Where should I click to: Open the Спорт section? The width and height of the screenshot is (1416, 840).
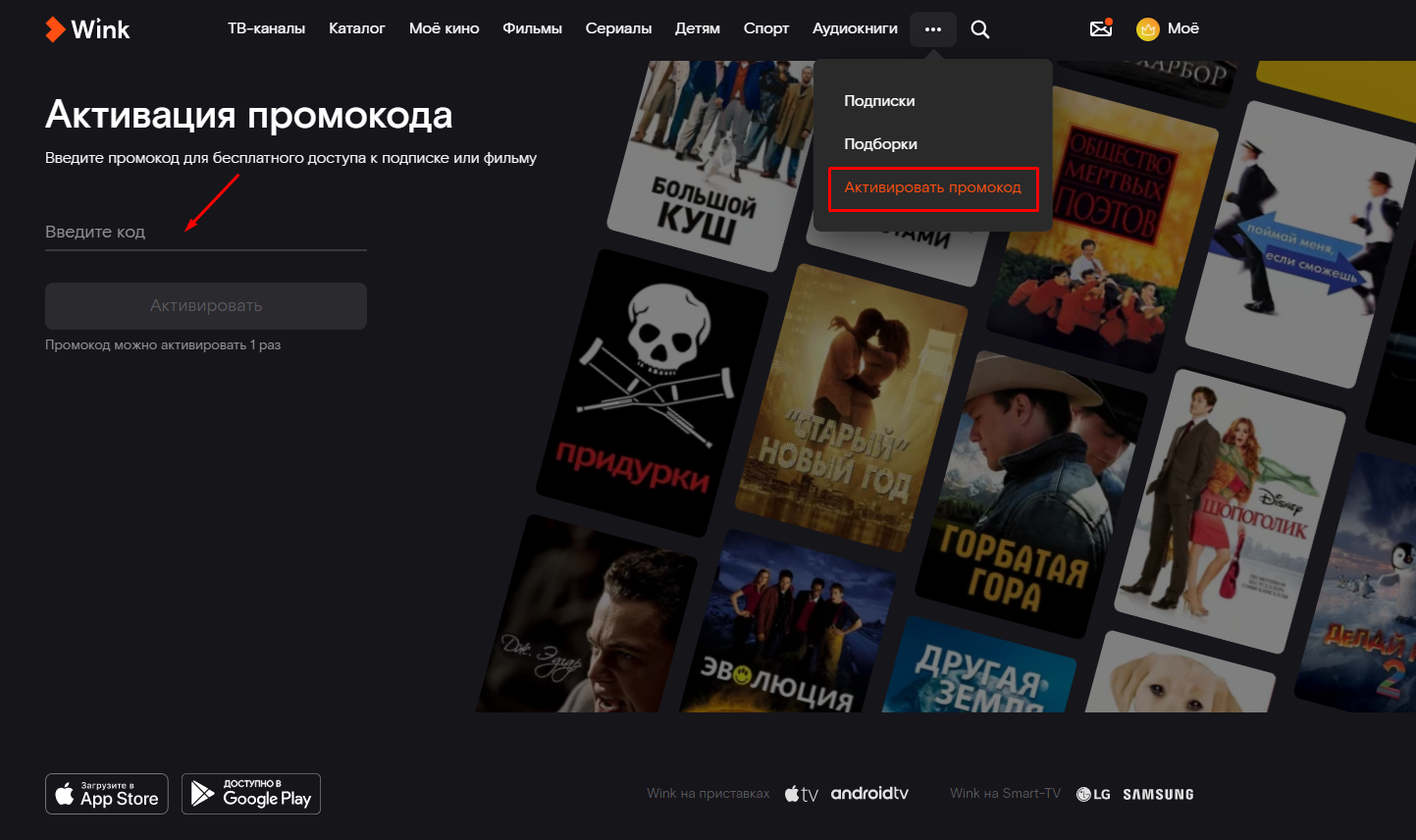766,28
